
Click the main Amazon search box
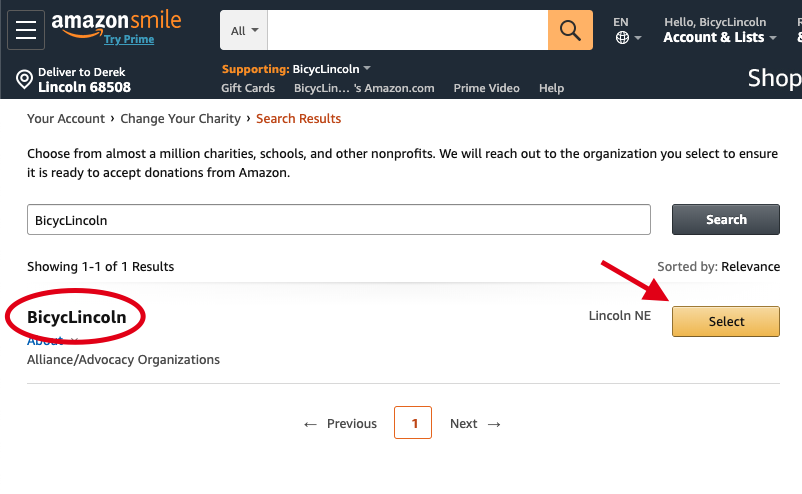point(408,30)
